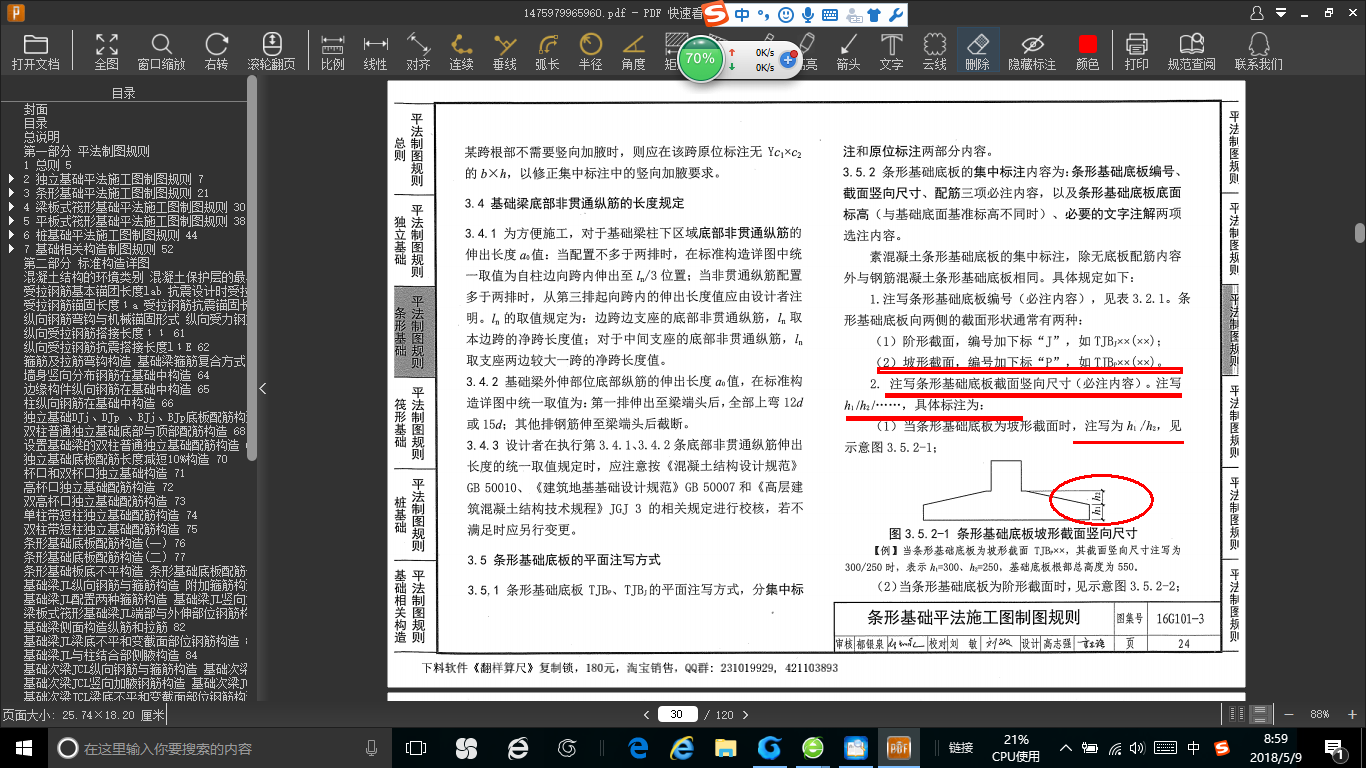Viewport: 1366px width, 768px height.
Task: Open a document with 打开文档
Action: (36, 52)
